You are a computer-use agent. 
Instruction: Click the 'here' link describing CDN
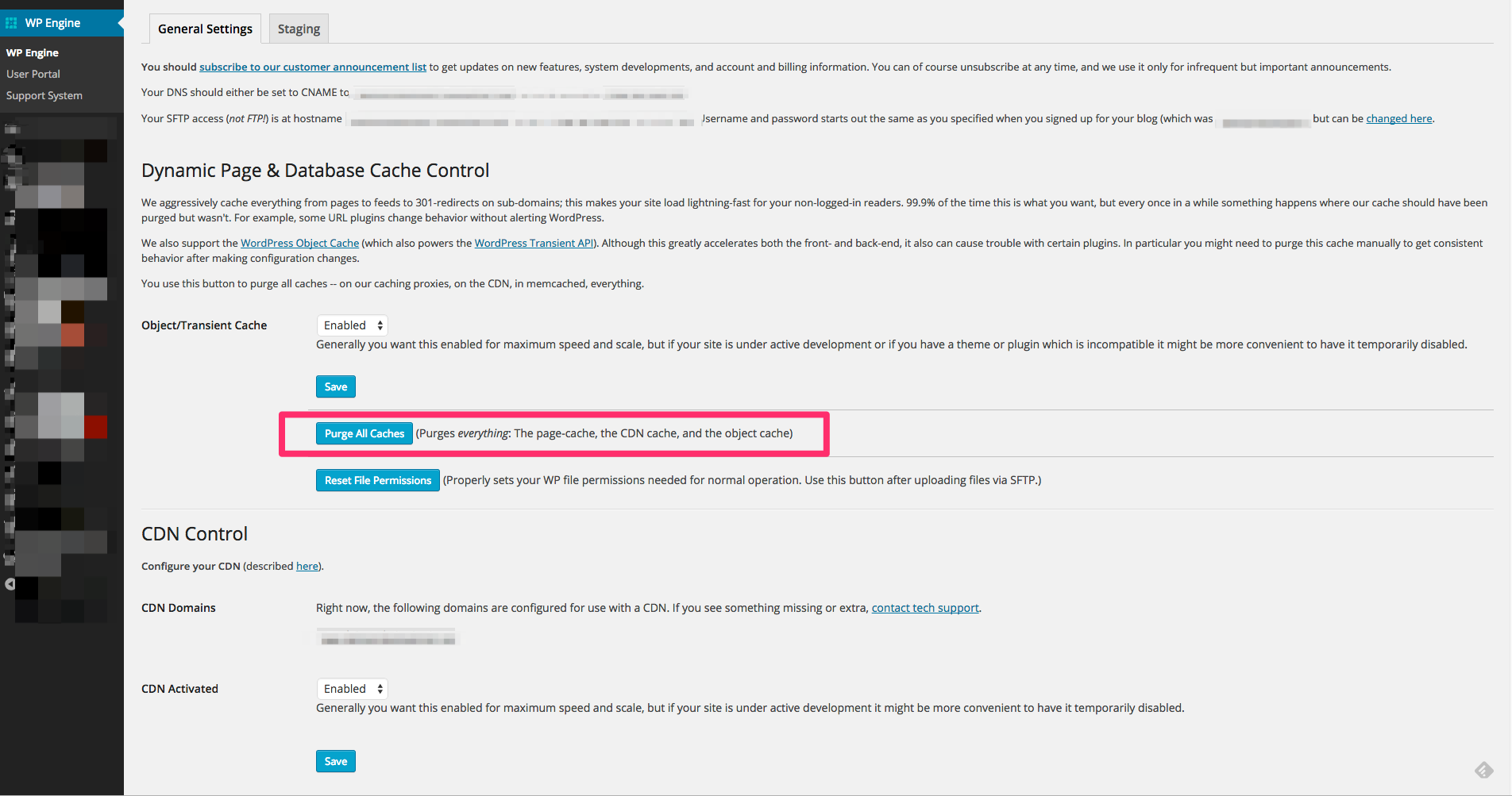307,567
